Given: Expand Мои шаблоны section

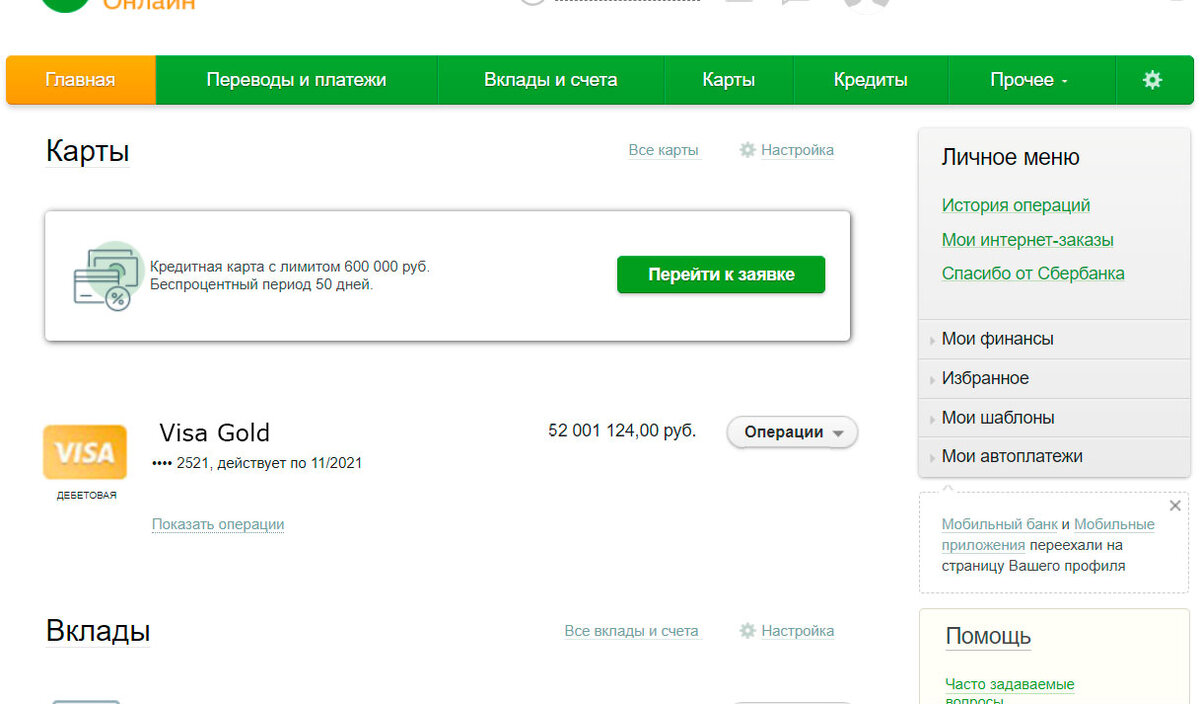Looking at the screenshot, I should (1054, 417).
